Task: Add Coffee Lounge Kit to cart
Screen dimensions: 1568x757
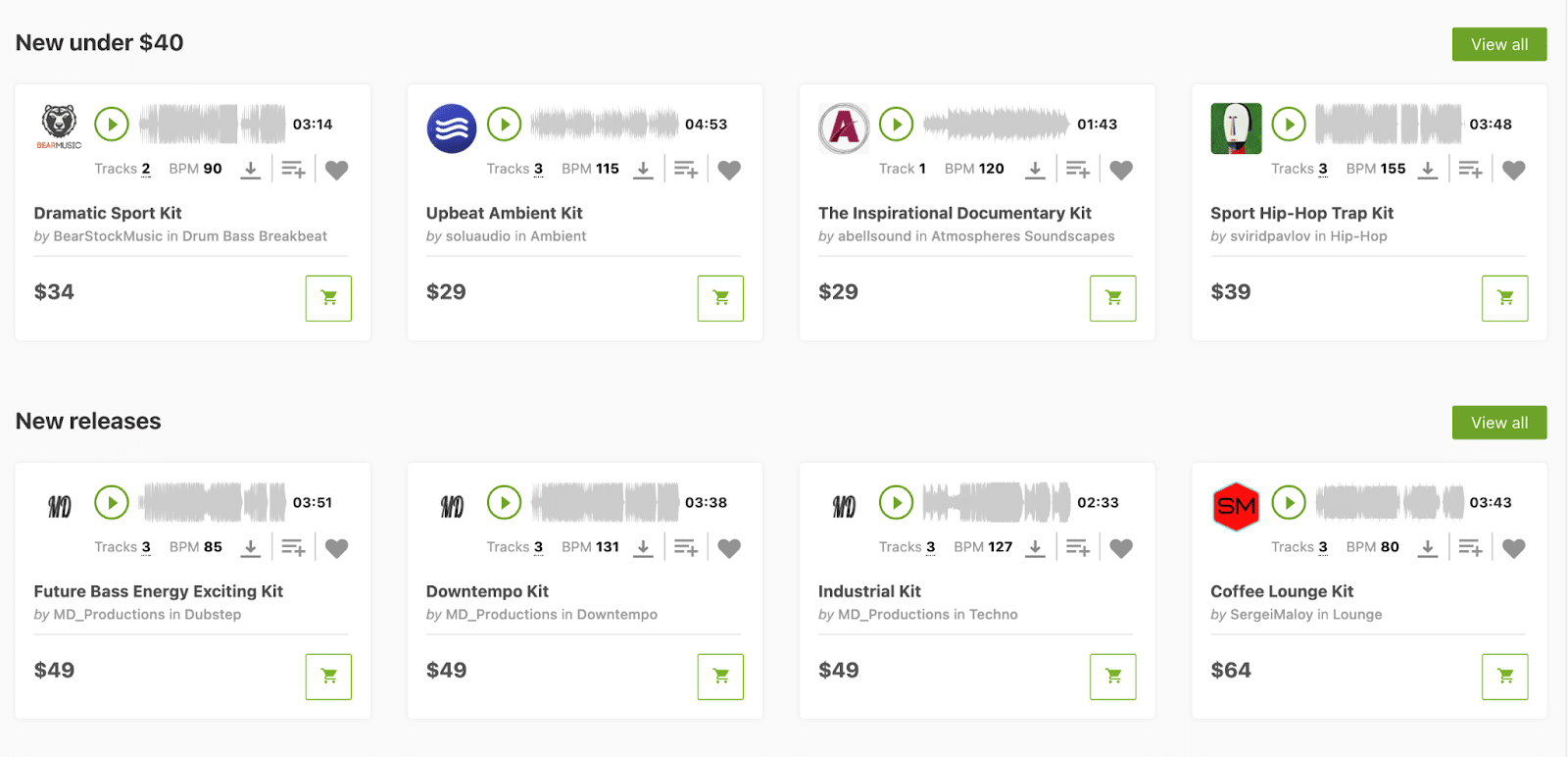Action: pos(1505,677)
